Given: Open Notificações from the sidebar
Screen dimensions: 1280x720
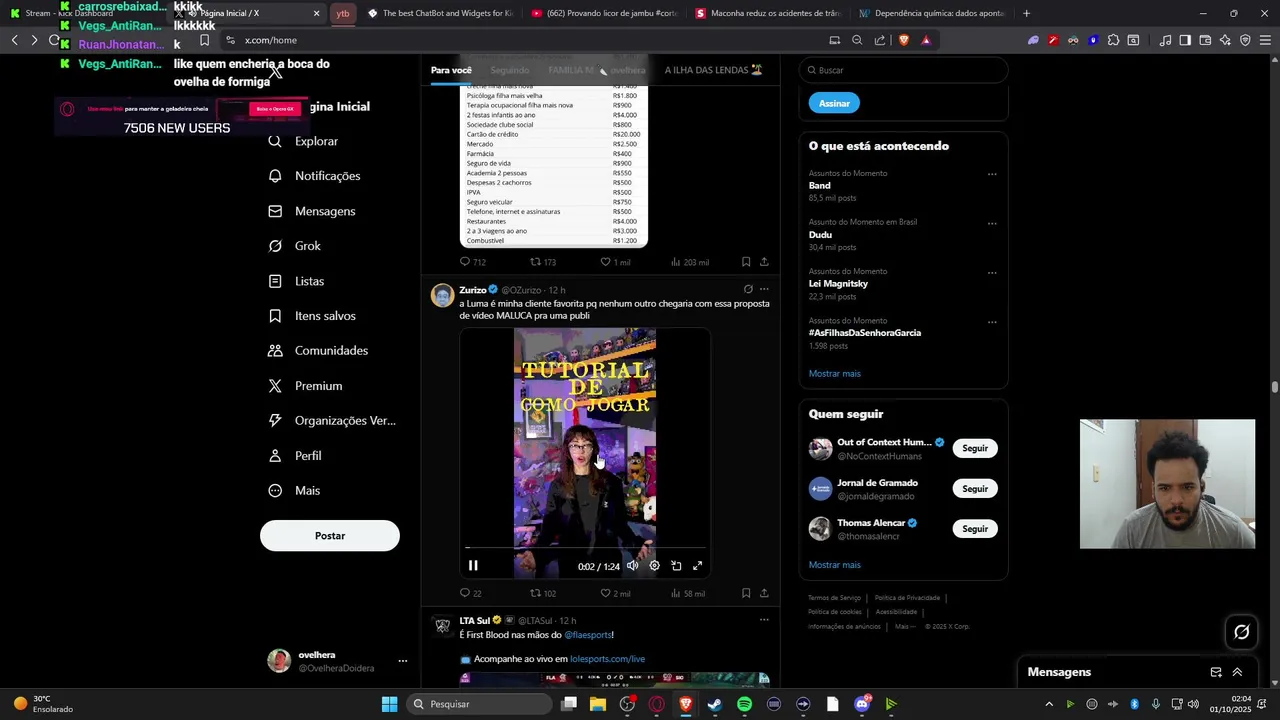Looking at the screenshot, I should pyautogui.click(x=315, y=176).
